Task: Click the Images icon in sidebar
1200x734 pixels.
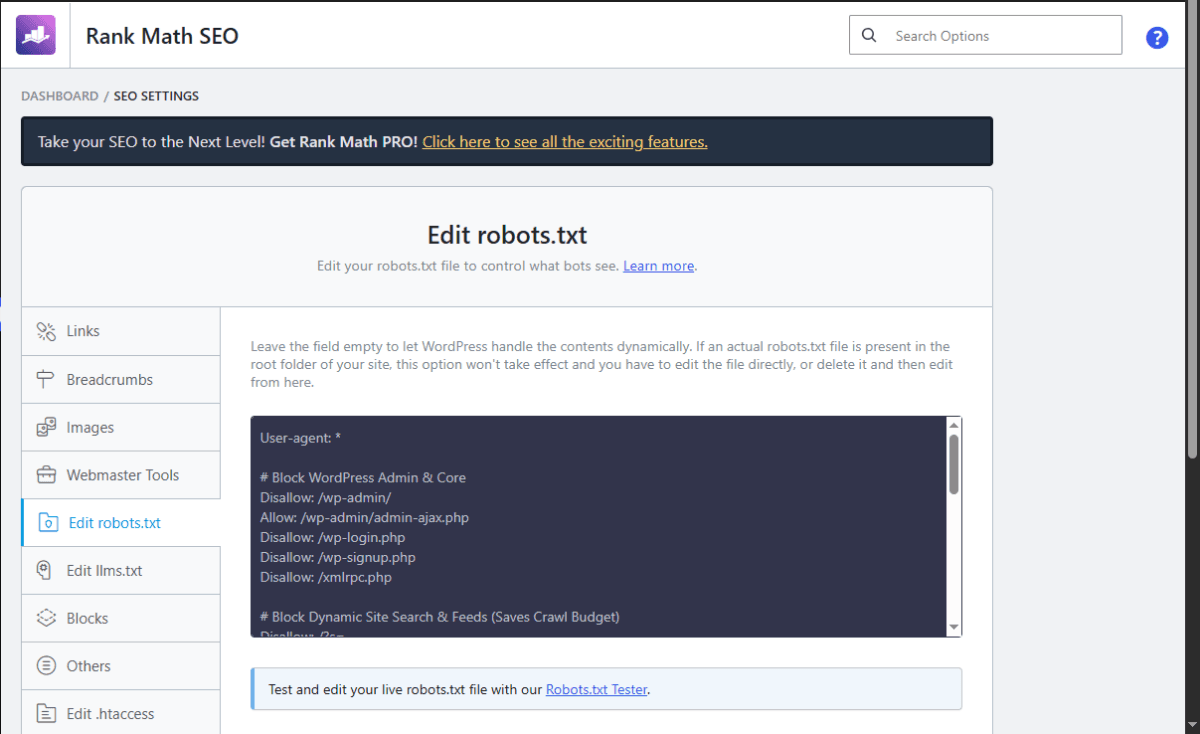Action: (46, 427)
